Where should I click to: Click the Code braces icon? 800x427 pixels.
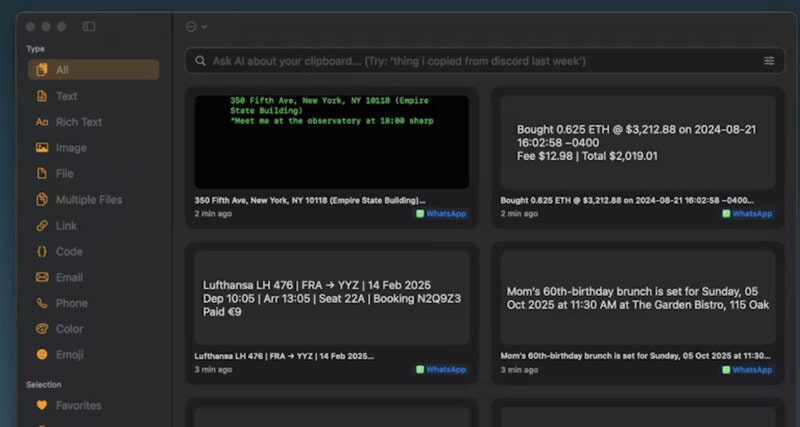click(x=42, y=252)
